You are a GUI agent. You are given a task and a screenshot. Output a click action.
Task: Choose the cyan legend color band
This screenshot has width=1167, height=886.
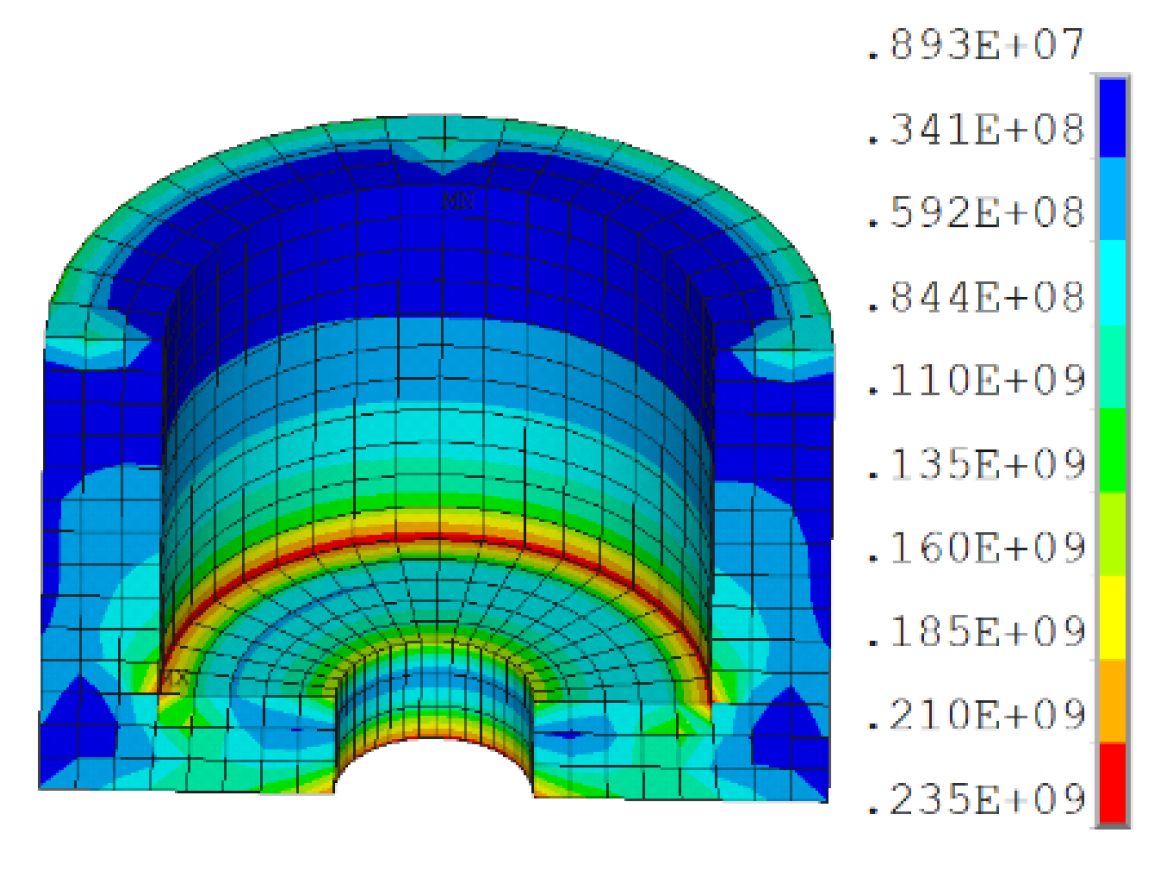pyautogui.click(x=1112, y=283)
